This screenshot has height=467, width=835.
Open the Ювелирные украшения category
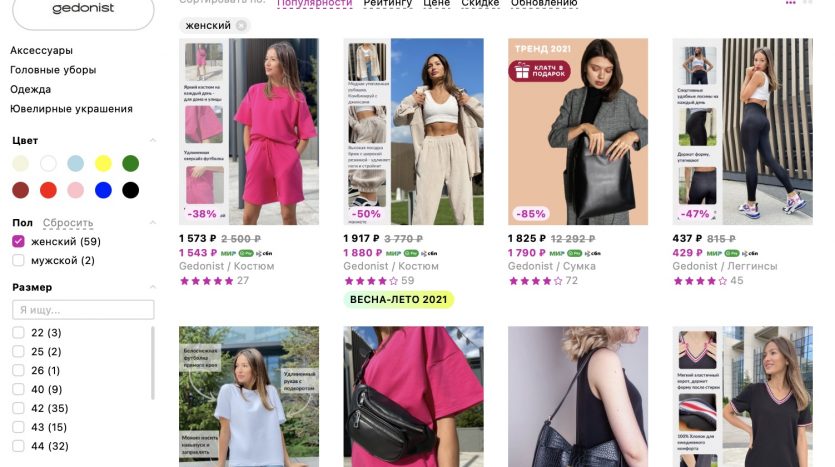pyautogui.click(x=71, y=109)
